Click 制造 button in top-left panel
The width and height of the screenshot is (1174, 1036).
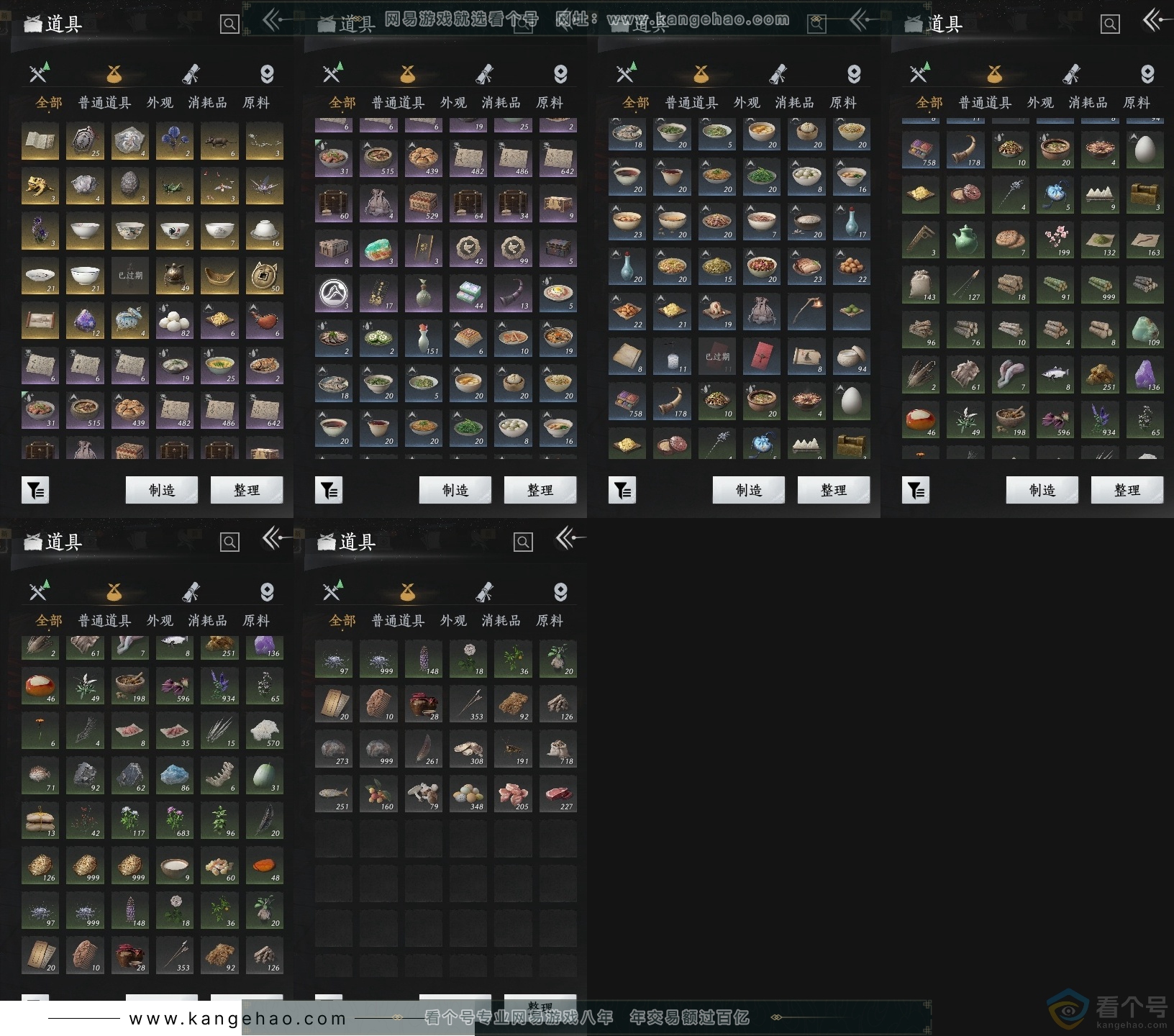pyautogui.click(x=162, y=490)
